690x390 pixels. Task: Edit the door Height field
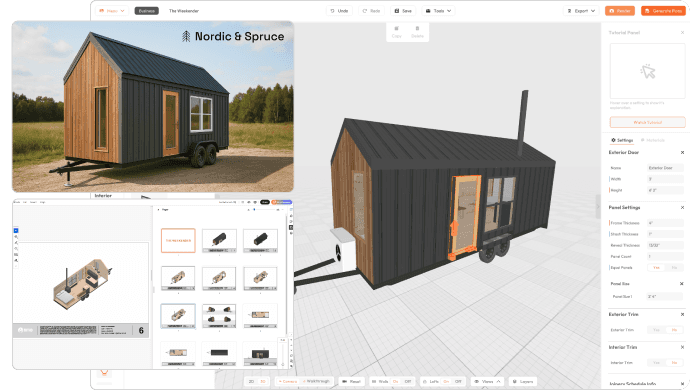(665, 190)
